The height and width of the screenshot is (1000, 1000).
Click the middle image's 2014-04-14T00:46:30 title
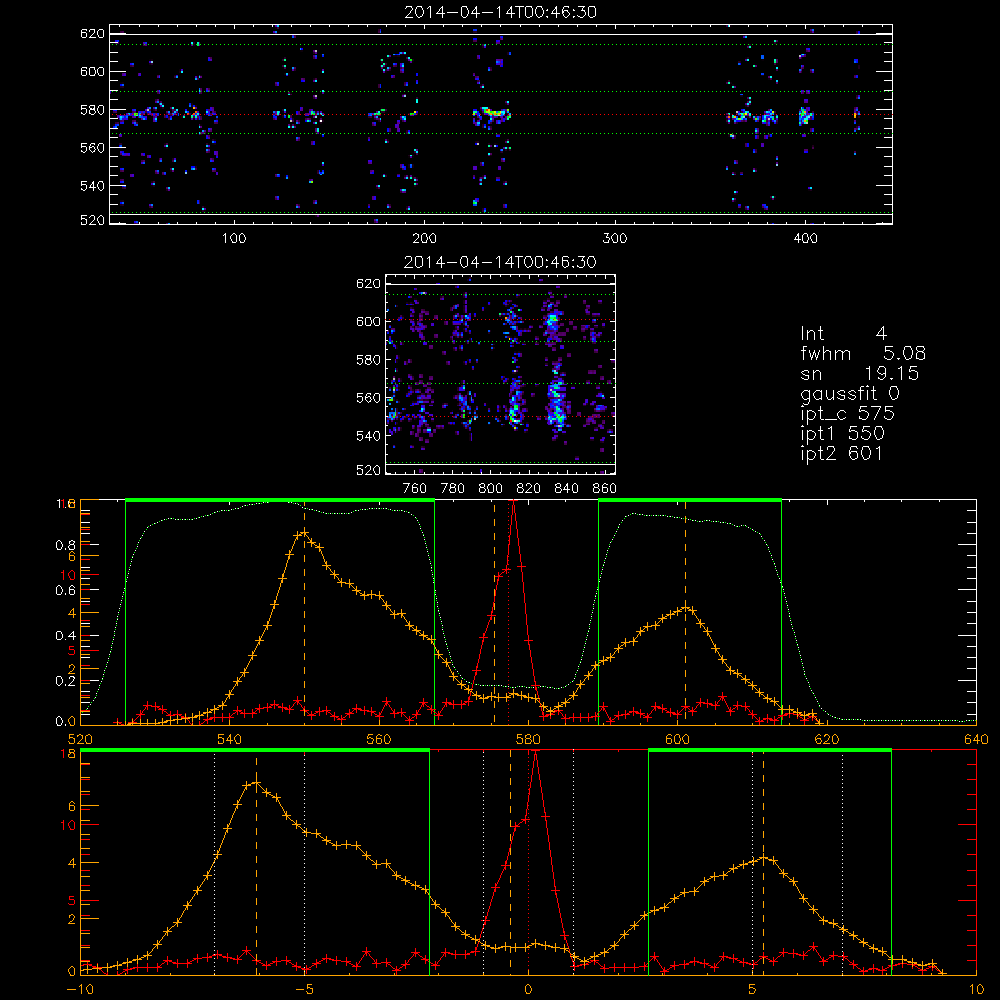tap(500, 261)
